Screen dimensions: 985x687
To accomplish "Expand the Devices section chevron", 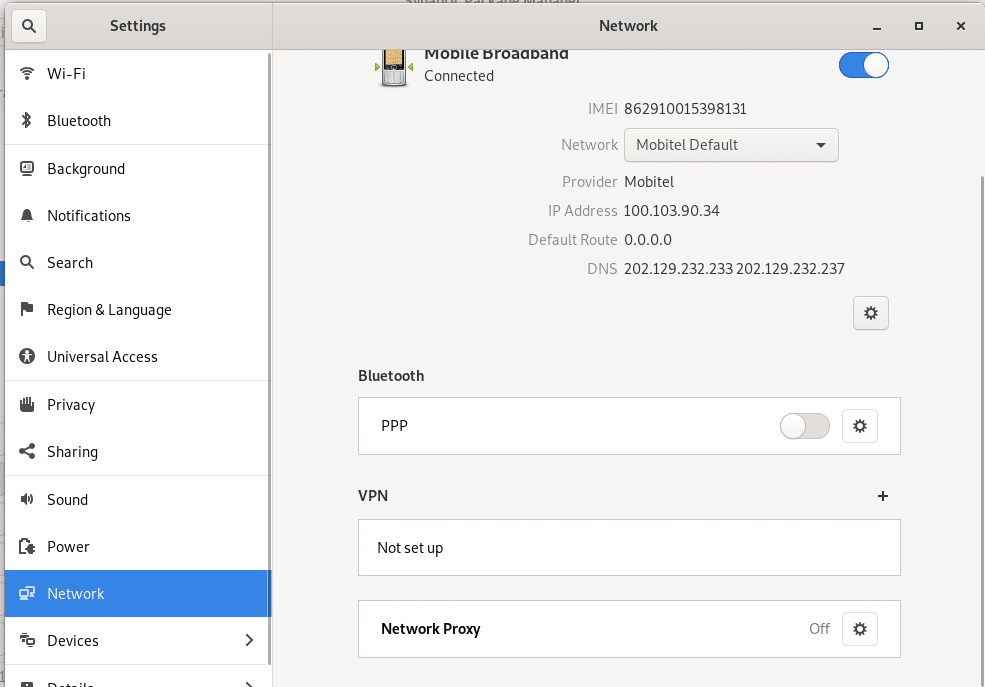I will pos(249,640).
